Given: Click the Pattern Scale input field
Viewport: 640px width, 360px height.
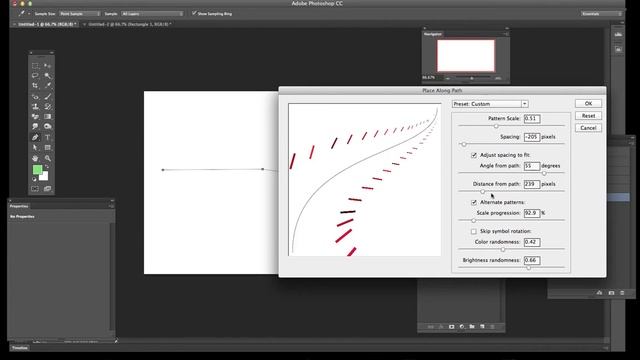Looking at the screenshot, I should click(532, 119).
